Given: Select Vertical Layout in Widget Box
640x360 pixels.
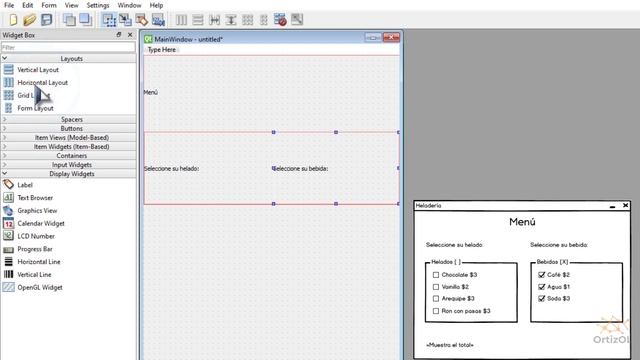Looking at the screenshot, I should pos(38,70).
